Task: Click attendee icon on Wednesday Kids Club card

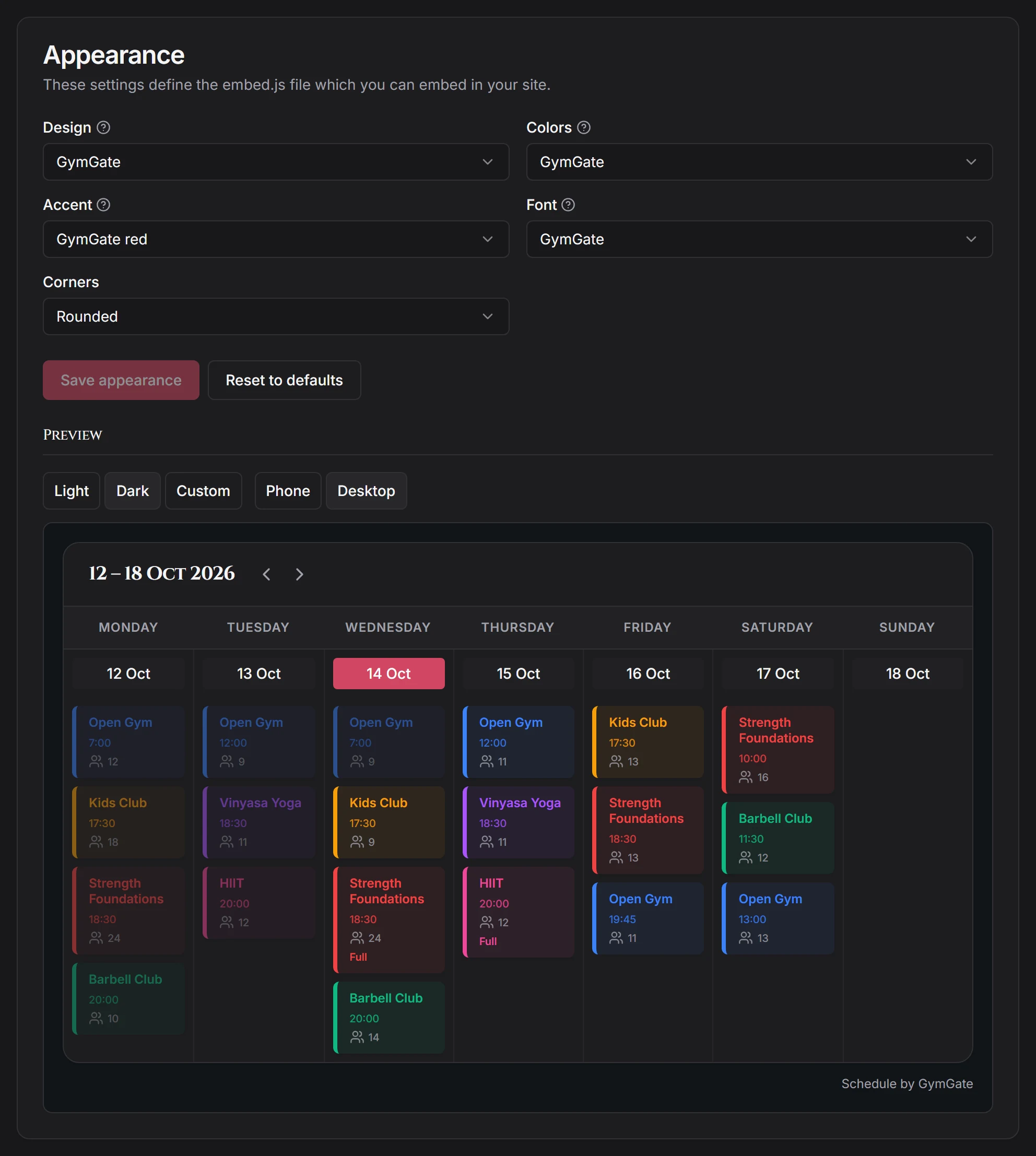Action: pos(357,841)
